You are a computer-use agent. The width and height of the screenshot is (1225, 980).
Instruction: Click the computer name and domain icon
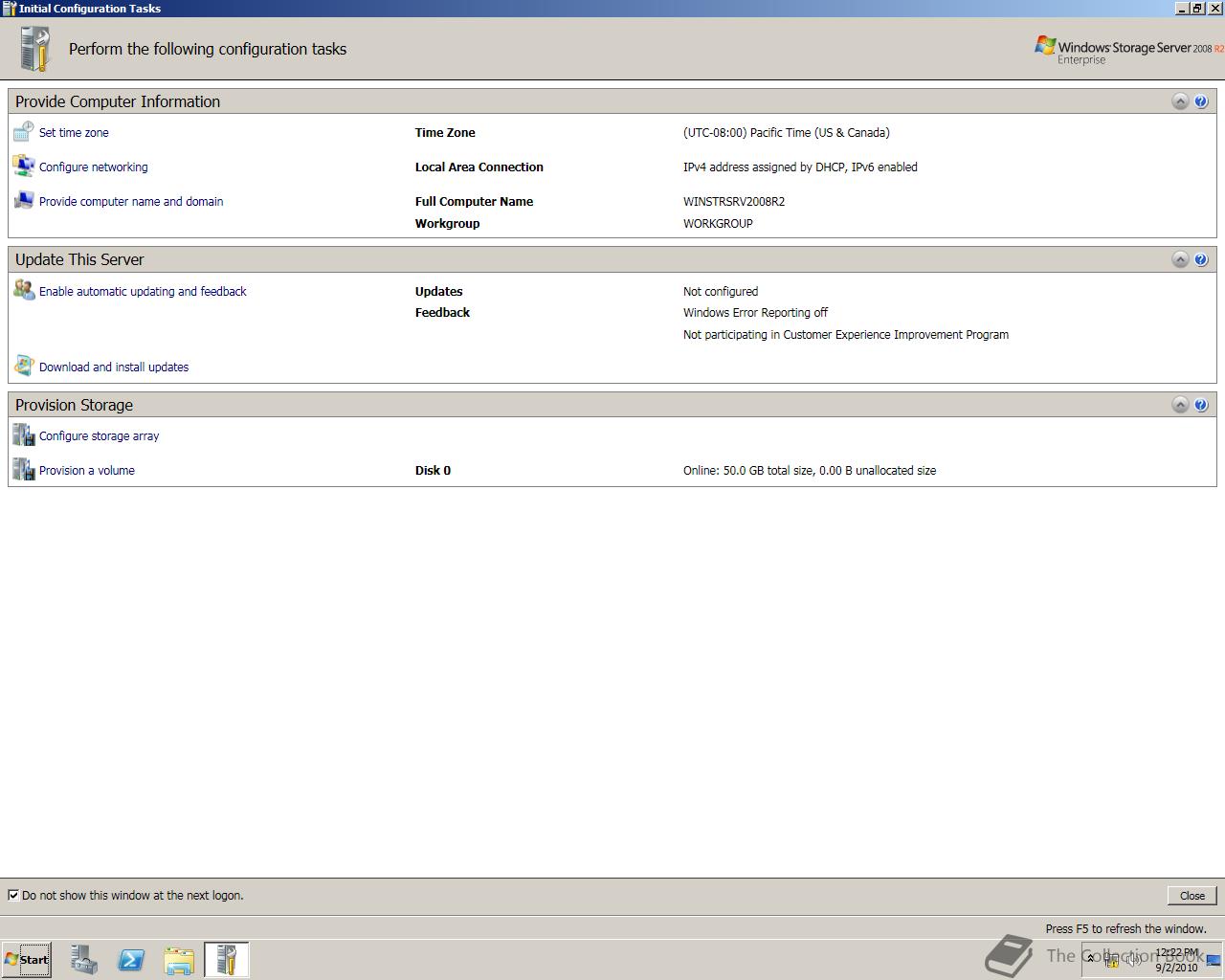point(23,201)
